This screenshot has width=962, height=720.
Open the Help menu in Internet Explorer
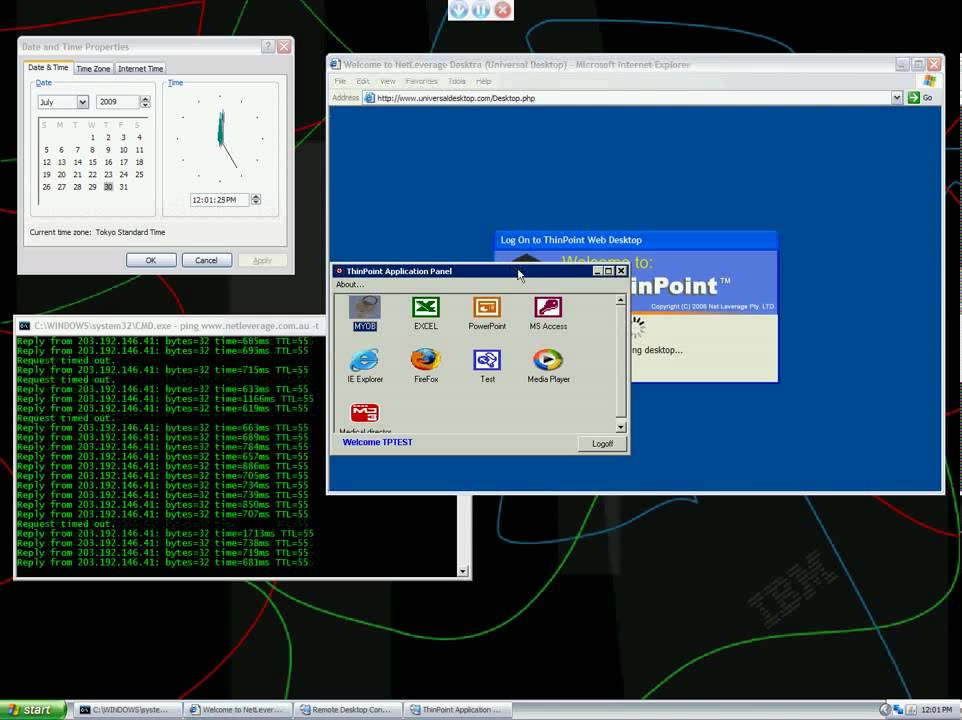483,81
